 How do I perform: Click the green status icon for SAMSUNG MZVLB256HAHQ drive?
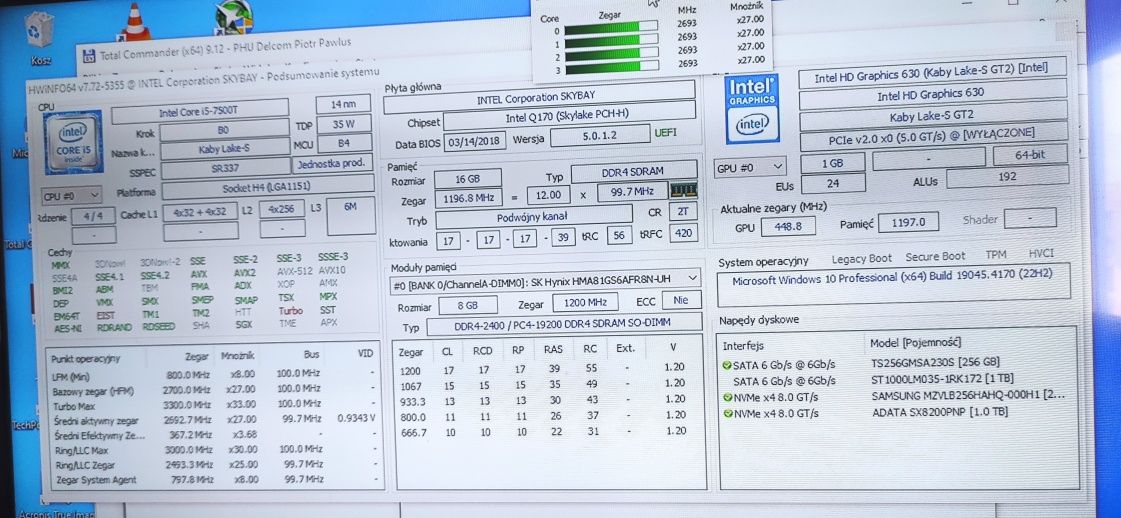(727, 398)
